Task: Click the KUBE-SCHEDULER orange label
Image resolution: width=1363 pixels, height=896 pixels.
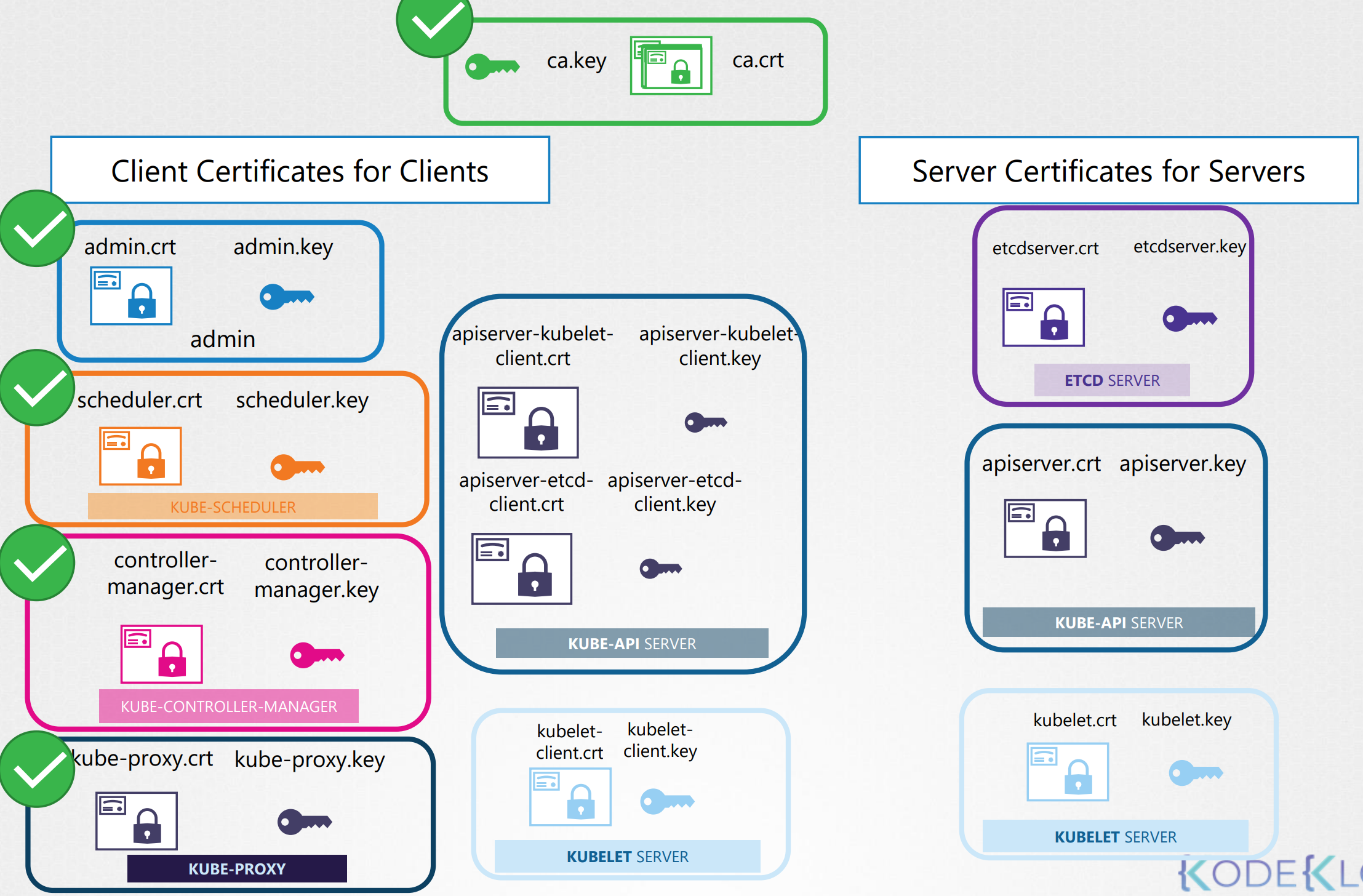Action: [233, 507]
